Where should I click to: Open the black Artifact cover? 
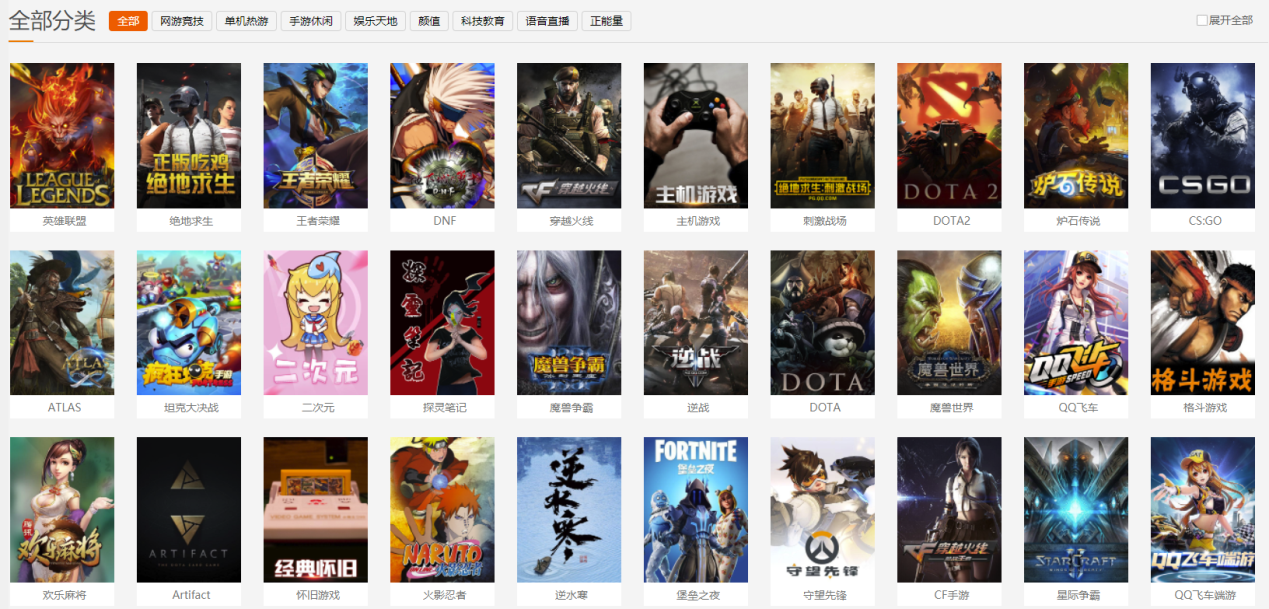[189, 510]
